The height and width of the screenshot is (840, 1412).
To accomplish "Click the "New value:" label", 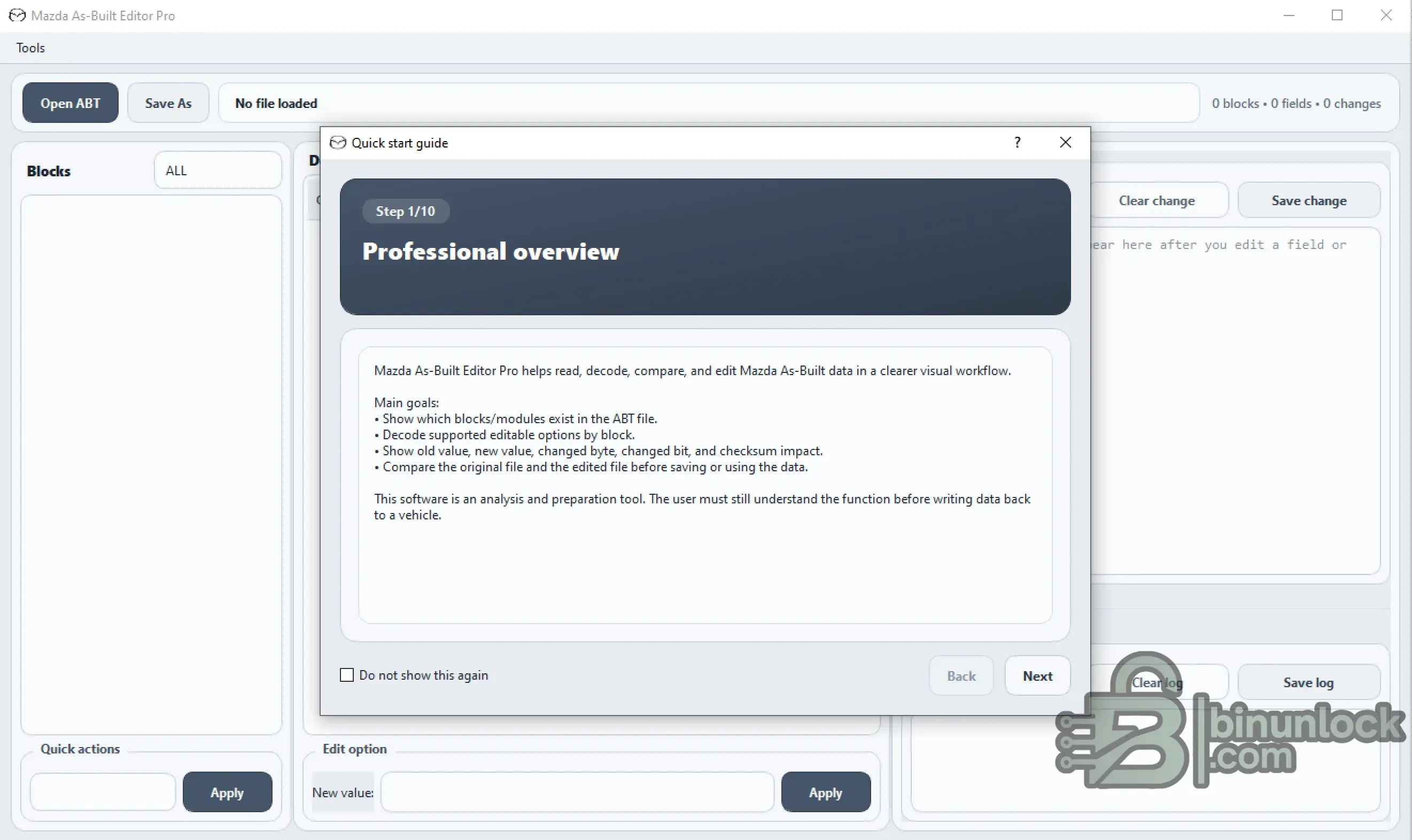I will [343, 792].
